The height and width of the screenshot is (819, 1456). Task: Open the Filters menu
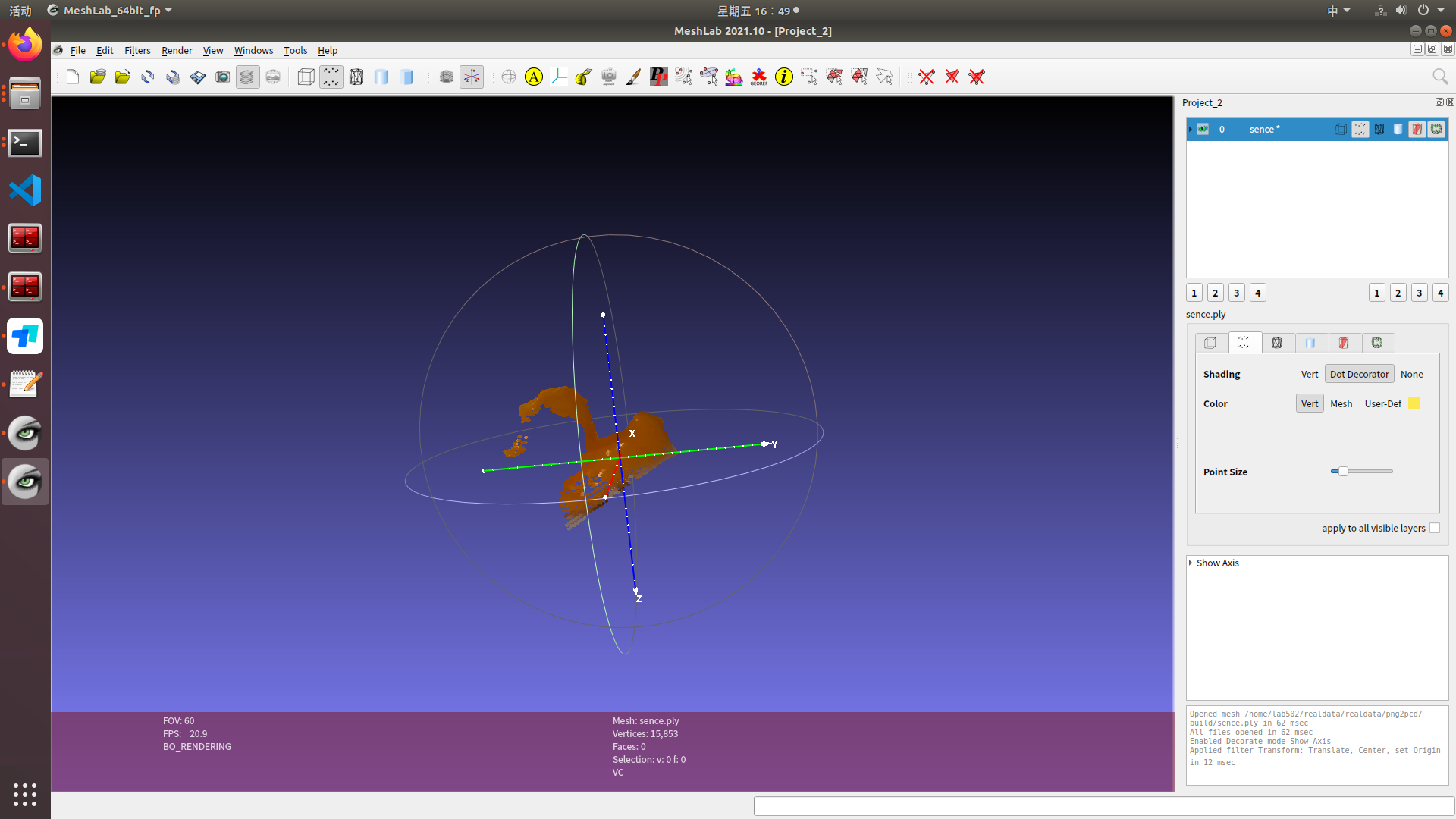point(137,50)
